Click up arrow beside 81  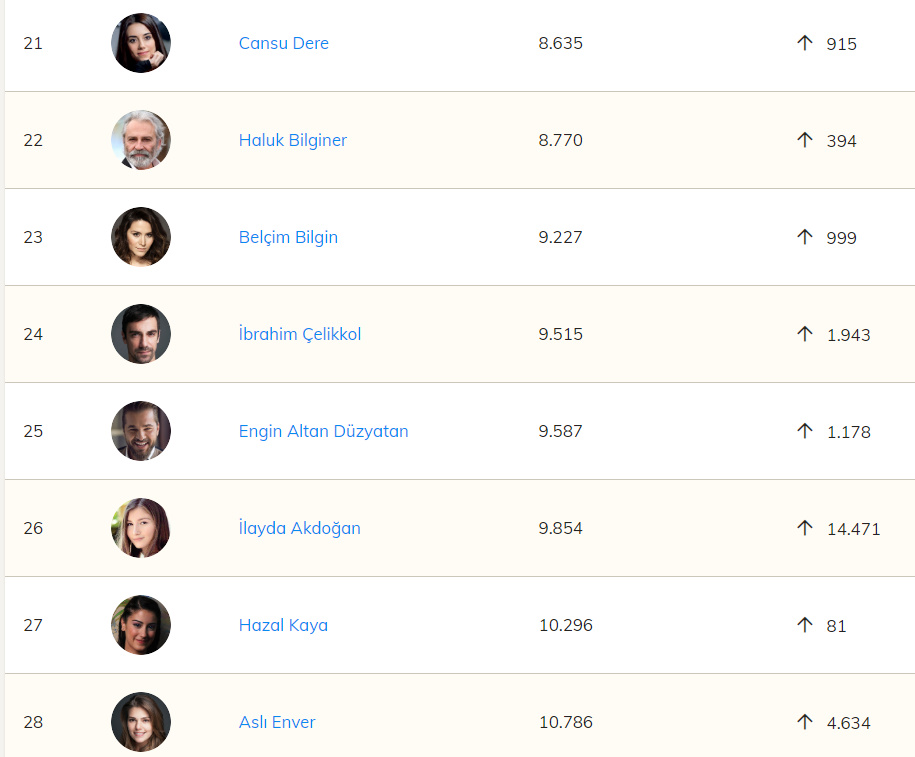pyautogui.click(x=805, y=624)
